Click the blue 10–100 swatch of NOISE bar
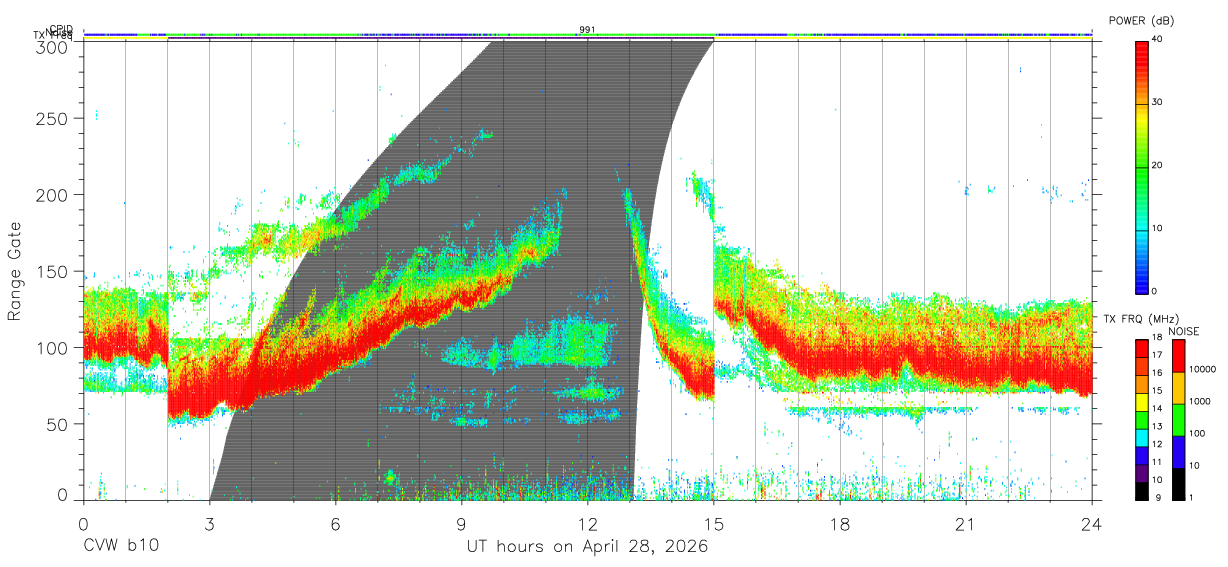The image size is (1228, 567). point(1179,451)
